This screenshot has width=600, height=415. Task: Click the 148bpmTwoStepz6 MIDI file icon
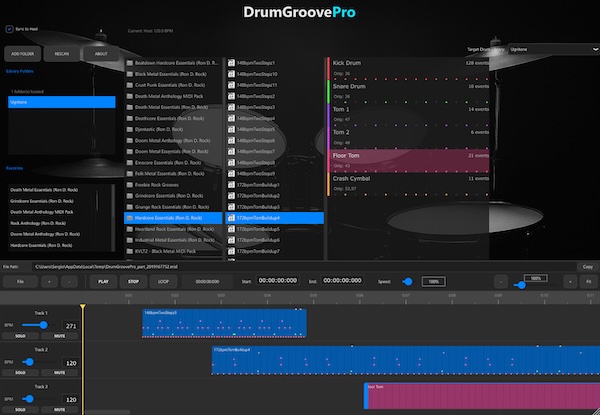pos(231,140)
